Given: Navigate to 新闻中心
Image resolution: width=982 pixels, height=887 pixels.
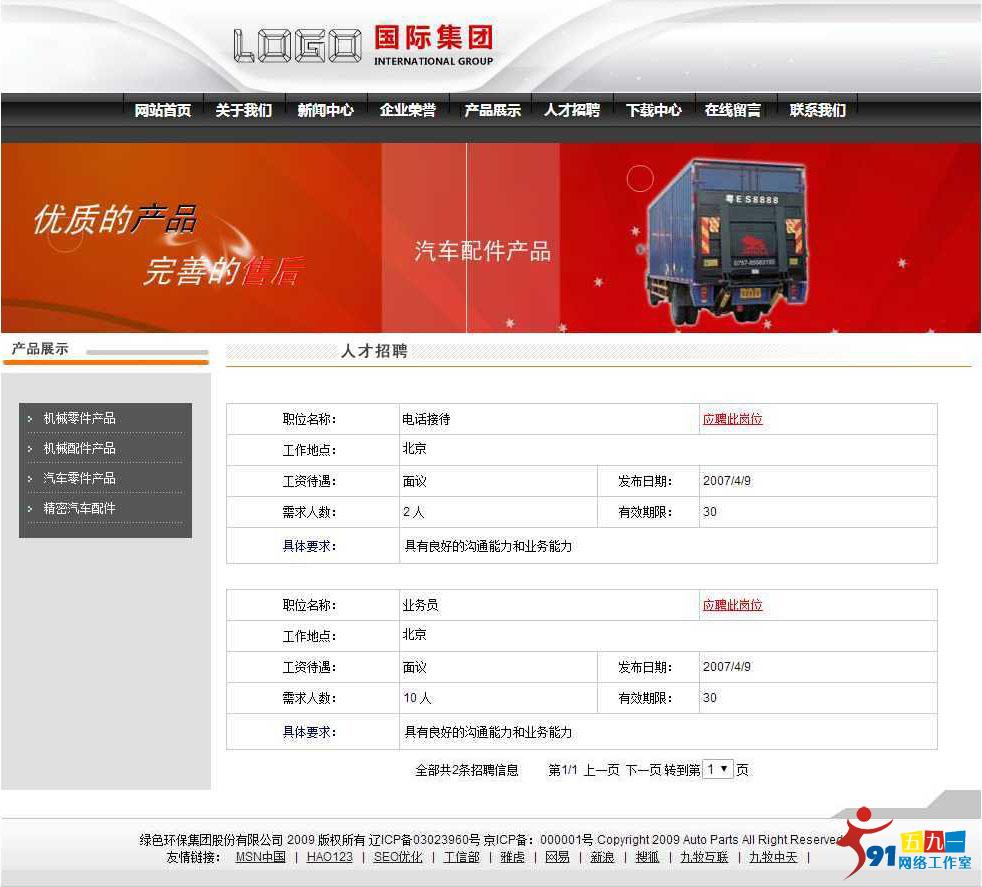Looking at the screenshot, I should pyautogui.click(x=324, y=111).
